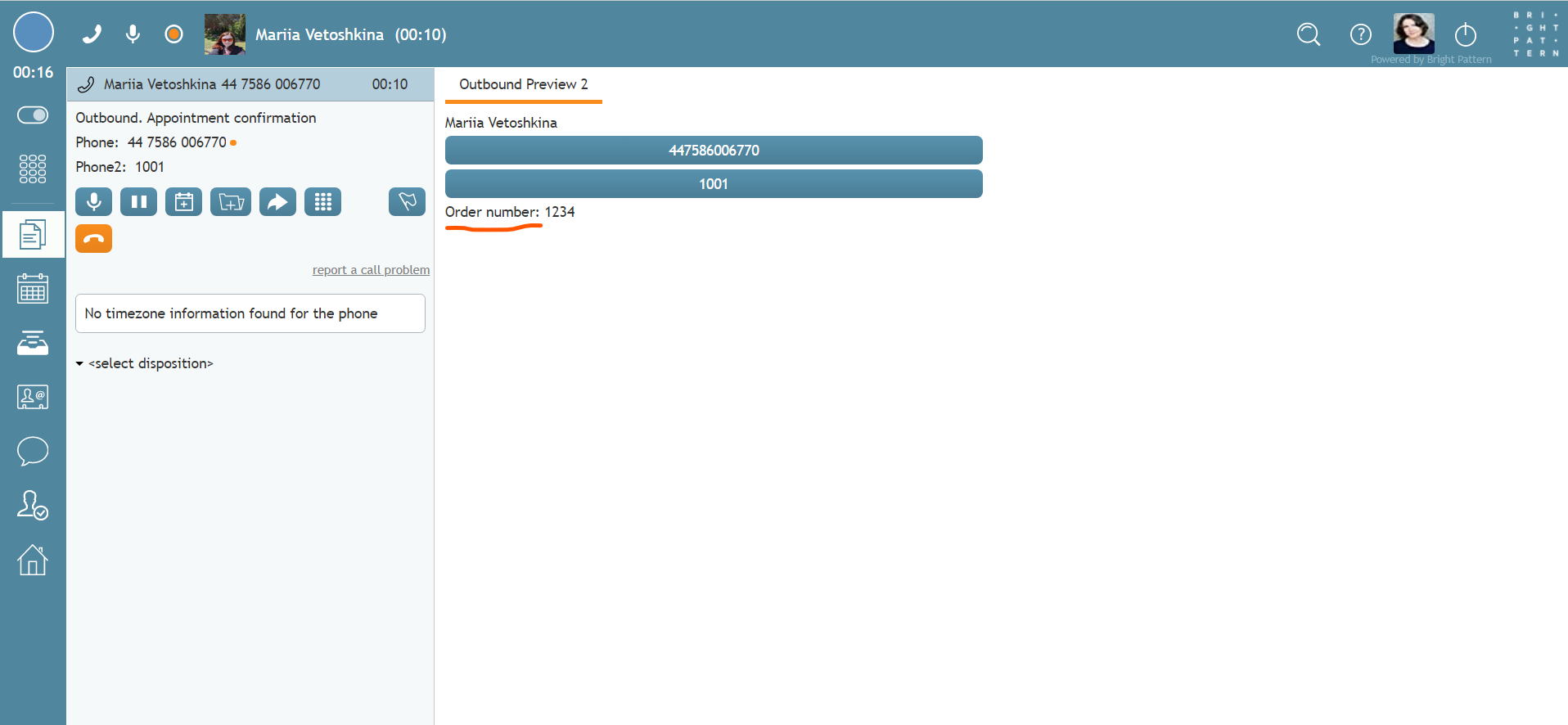1568x725 pixels.
Task: Open the search icon in top bar
Action: point(1309,34)
